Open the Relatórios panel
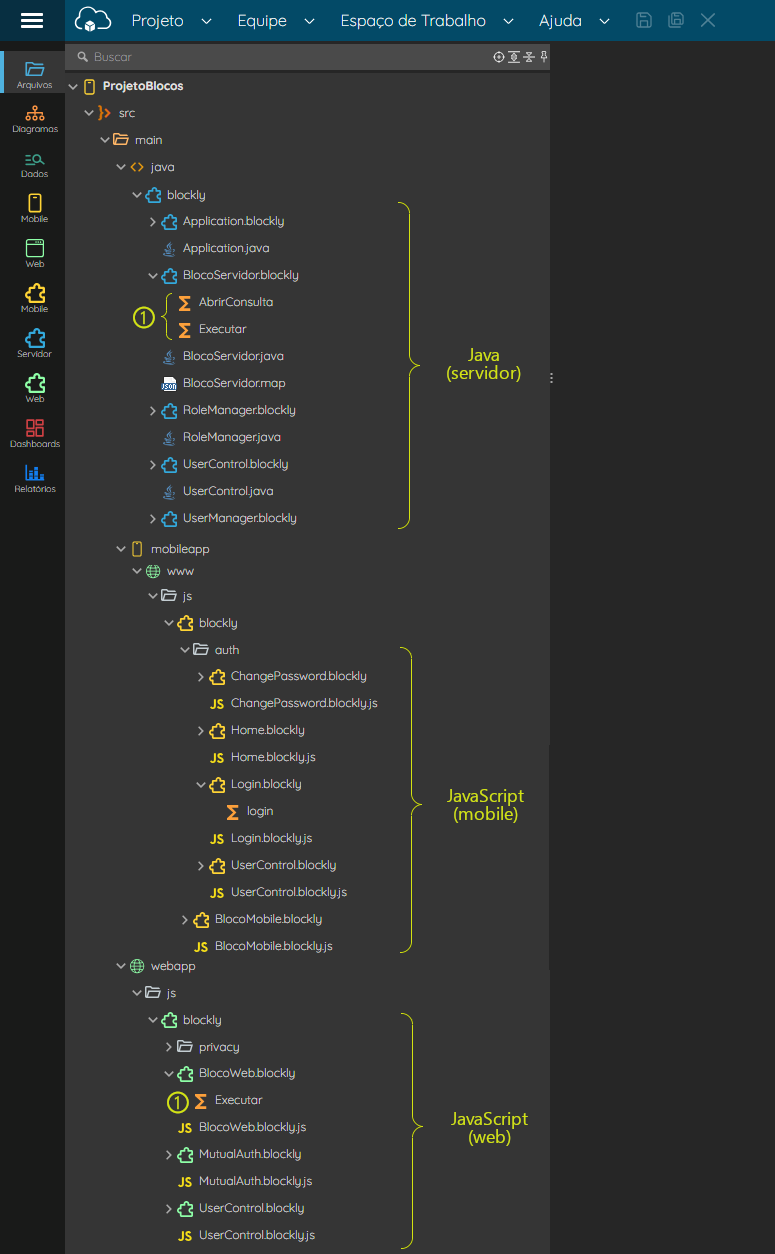 34,478
